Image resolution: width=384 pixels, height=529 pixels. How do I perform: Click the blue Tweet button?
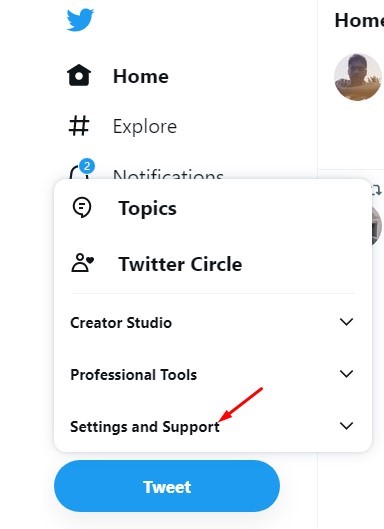[167, 486]
